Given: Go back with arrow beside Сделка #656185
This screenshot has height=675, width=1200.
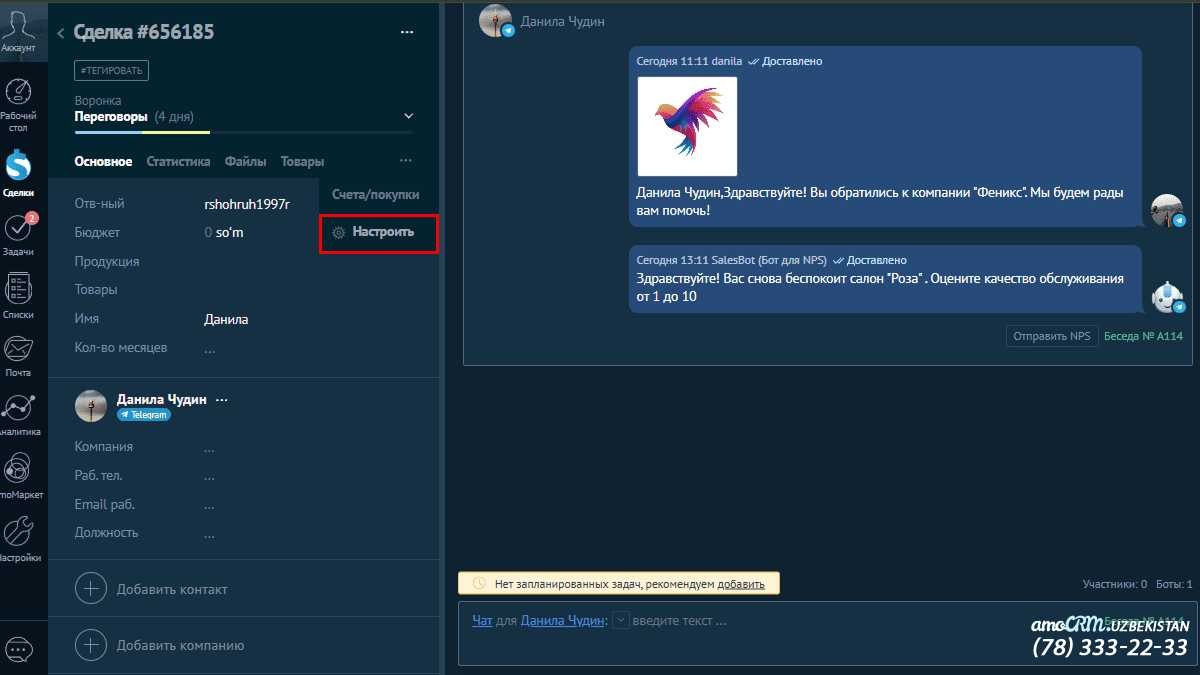Looking at the screenshot, I should 61,33.
